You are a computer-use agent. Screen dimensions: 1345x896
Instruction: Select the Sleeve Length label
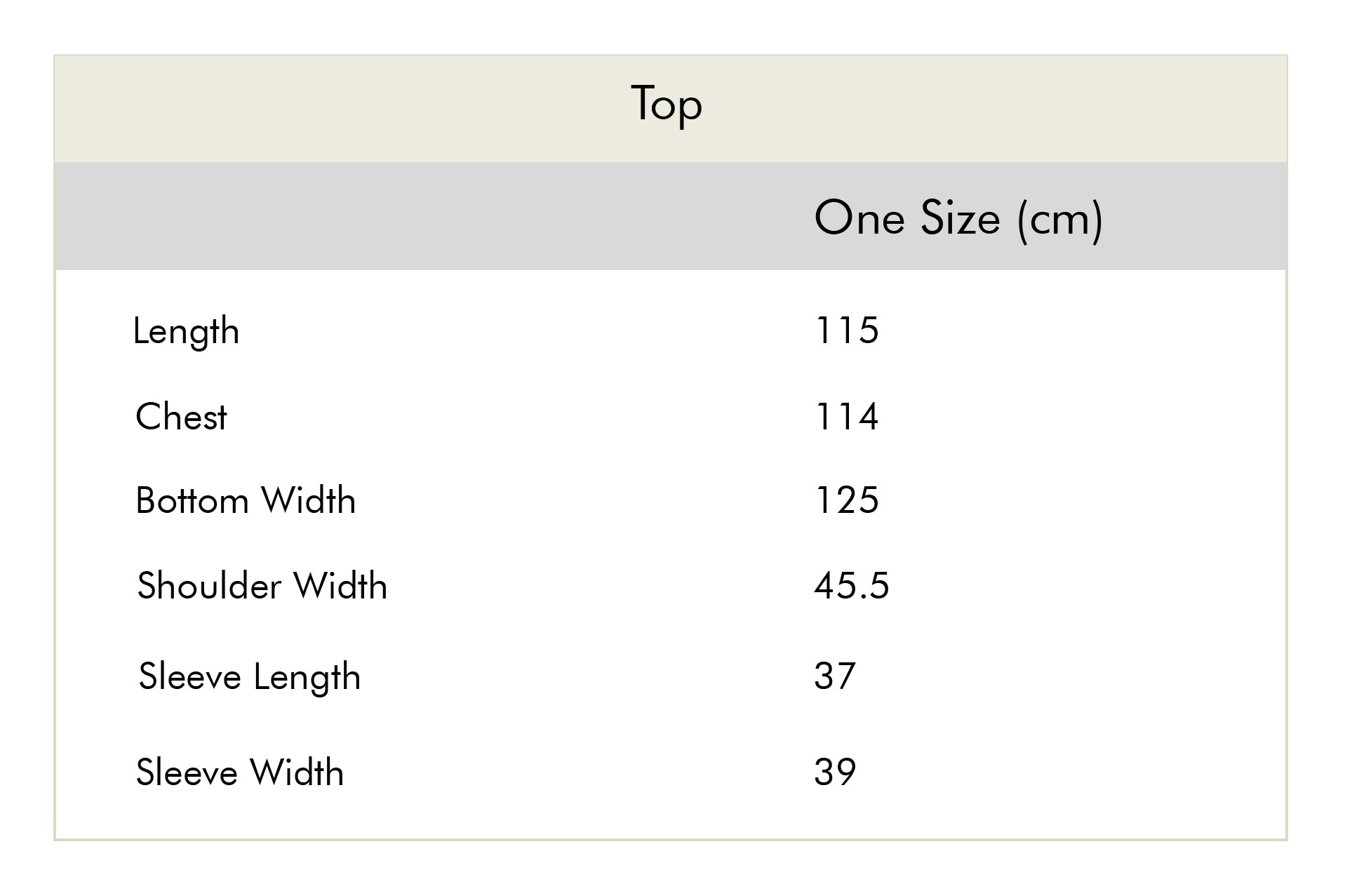click(250, 677)
